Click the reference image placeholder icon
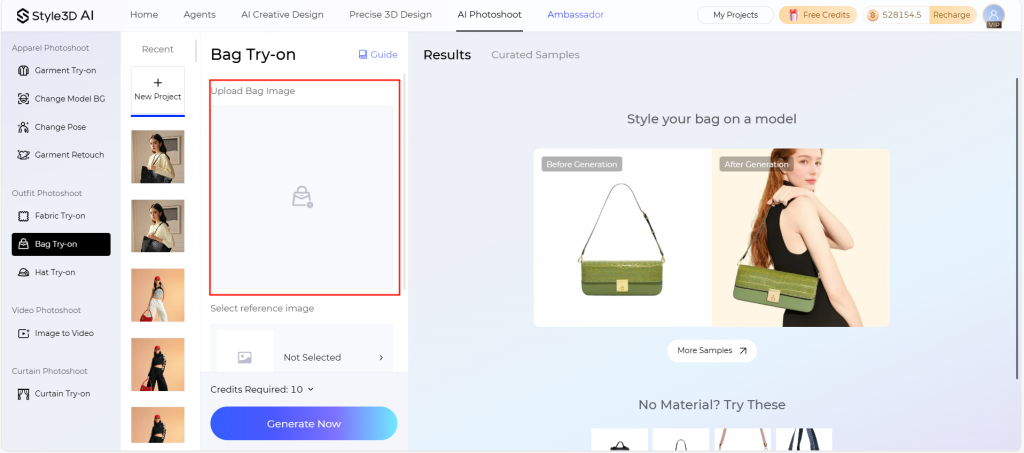The image size is (1024, 453). 245,358
